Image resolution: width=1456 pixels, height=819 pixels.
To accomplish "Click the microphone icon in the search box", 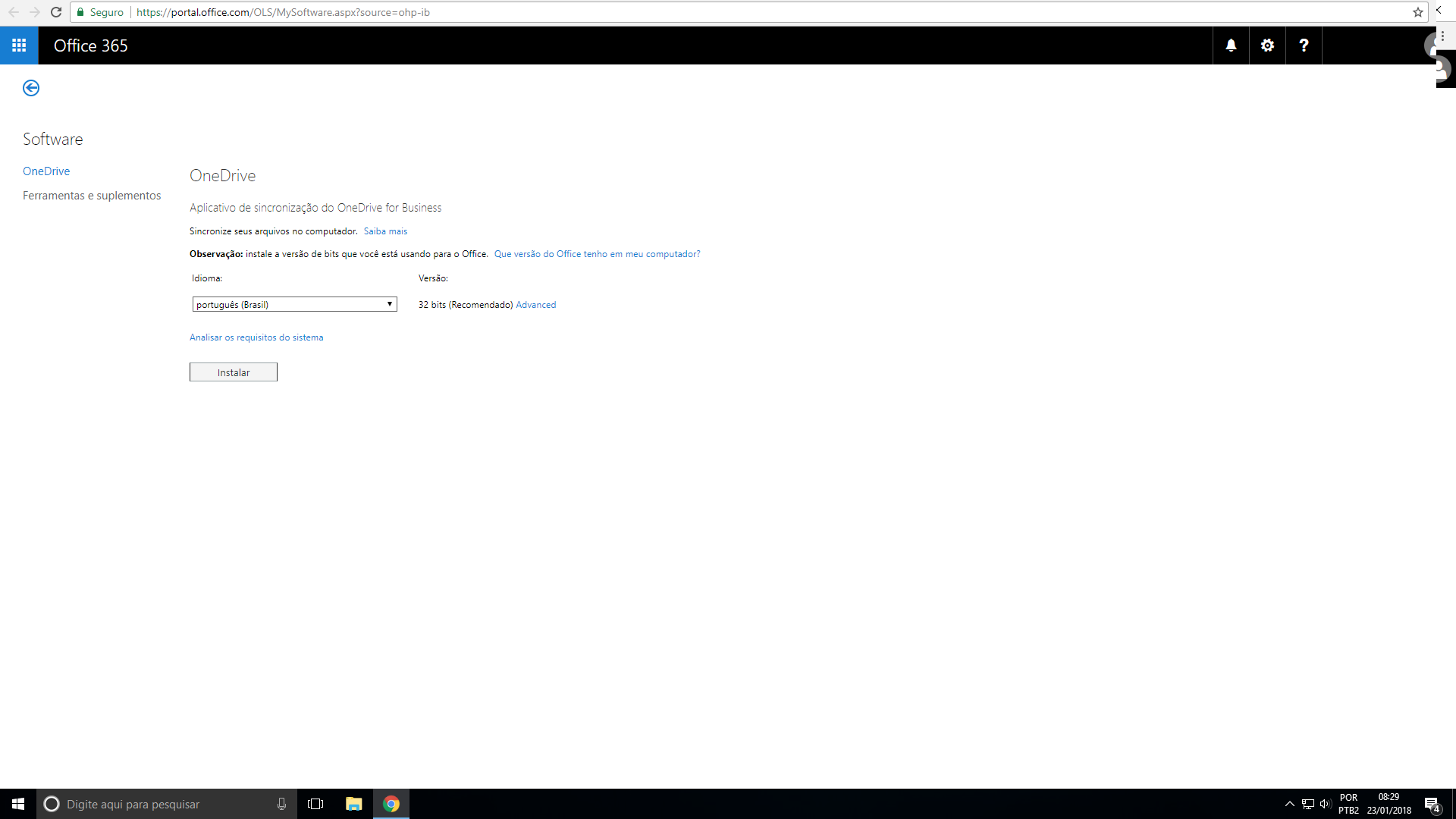I will tap(281, 804).
